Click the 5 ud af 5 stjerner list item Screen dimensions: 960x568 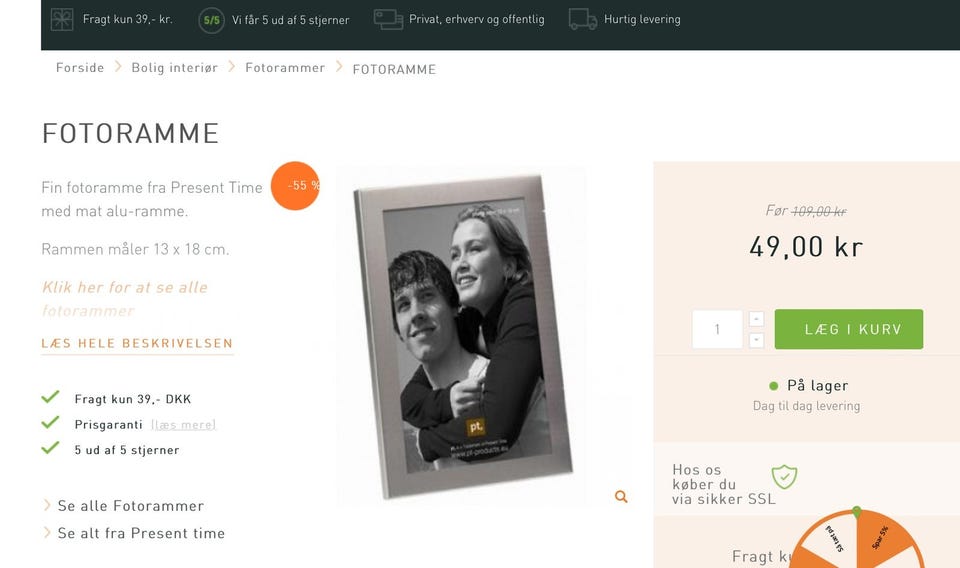127,450
